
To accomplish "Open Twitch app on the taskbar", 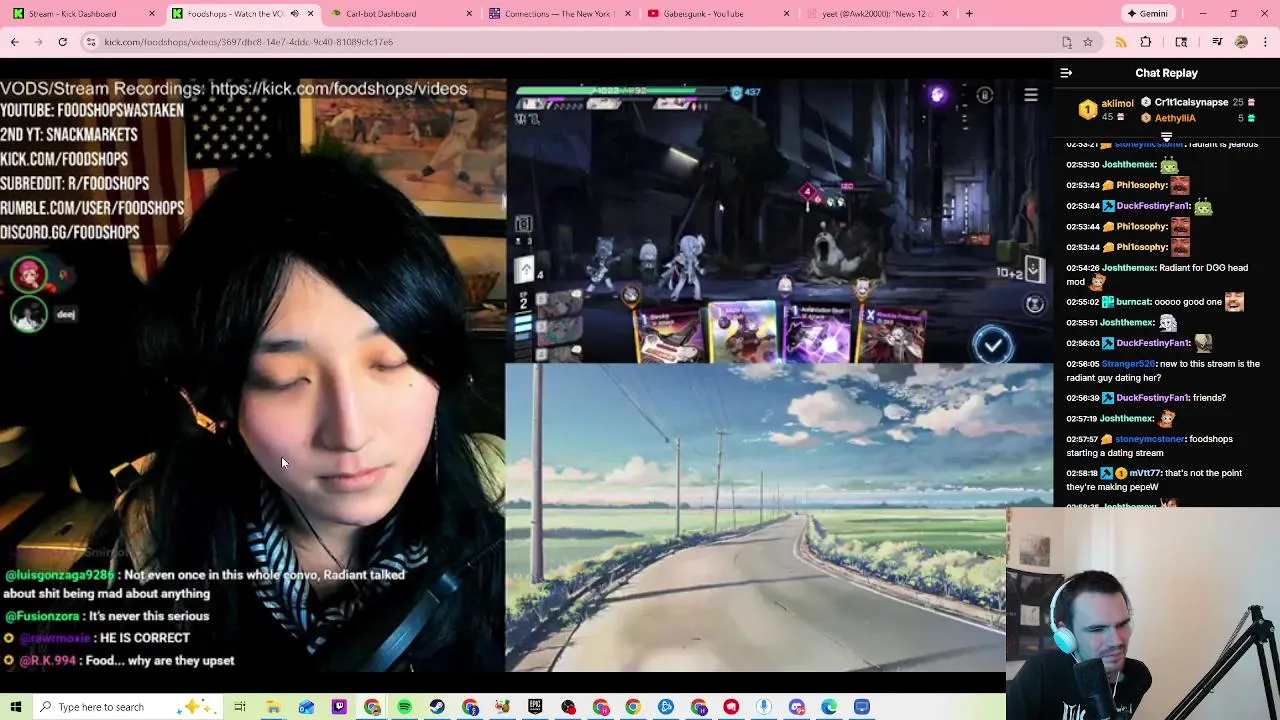I will (339, 707).
